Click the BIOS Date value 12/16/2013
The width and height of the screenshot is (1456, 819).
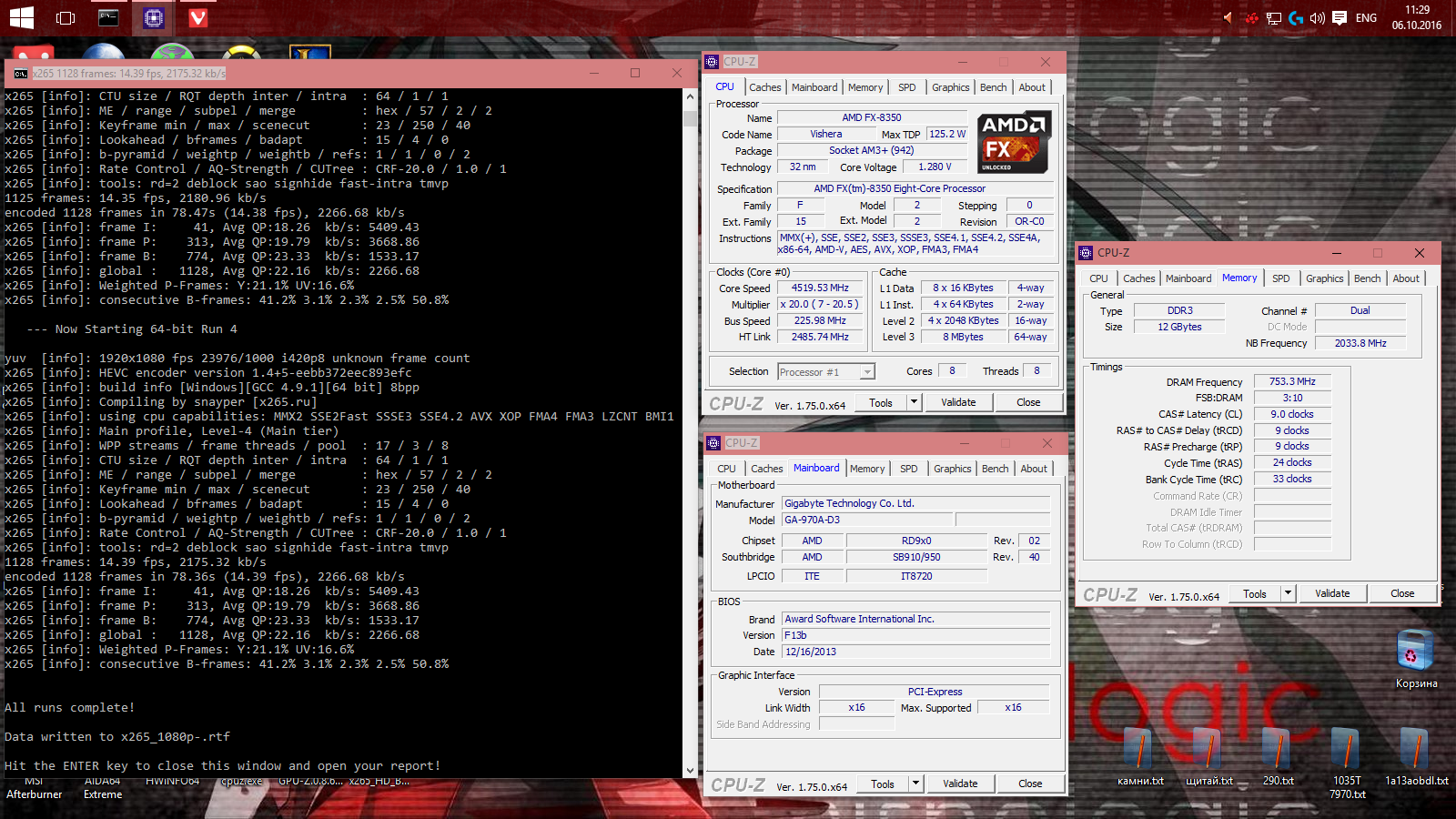point(915,652)
